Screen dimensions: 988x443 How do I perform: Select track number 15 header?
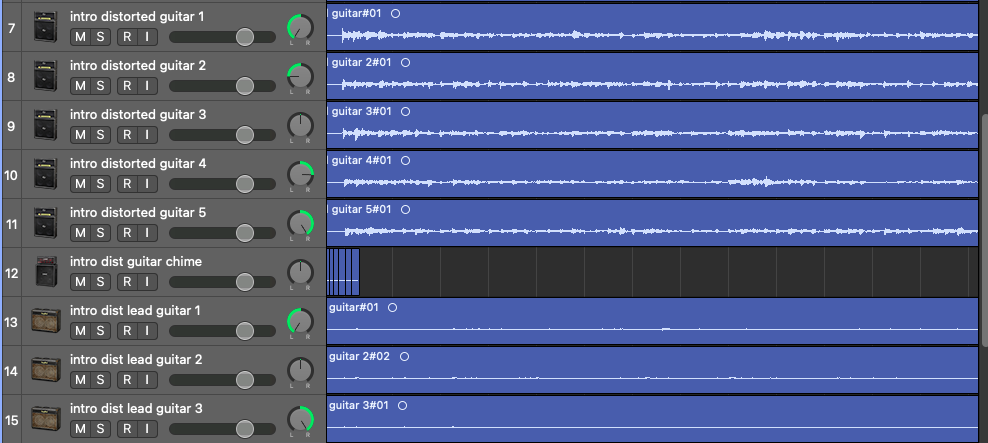pos(11,420)
